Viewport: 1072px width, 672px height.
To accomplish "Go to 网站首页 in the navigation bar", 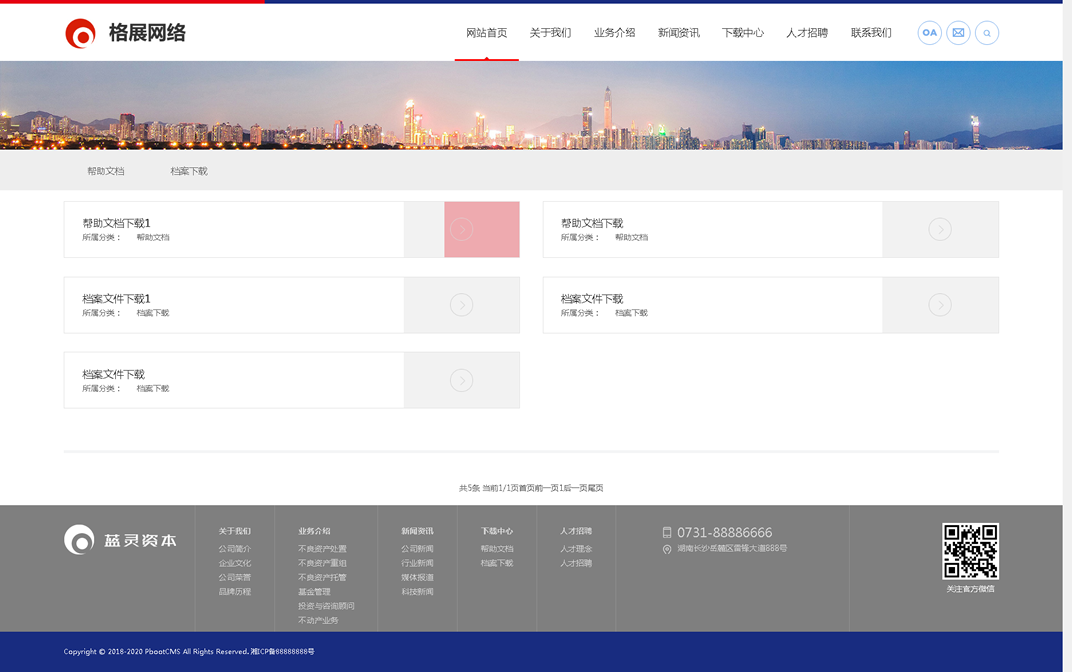I will (x=486, y=33).
